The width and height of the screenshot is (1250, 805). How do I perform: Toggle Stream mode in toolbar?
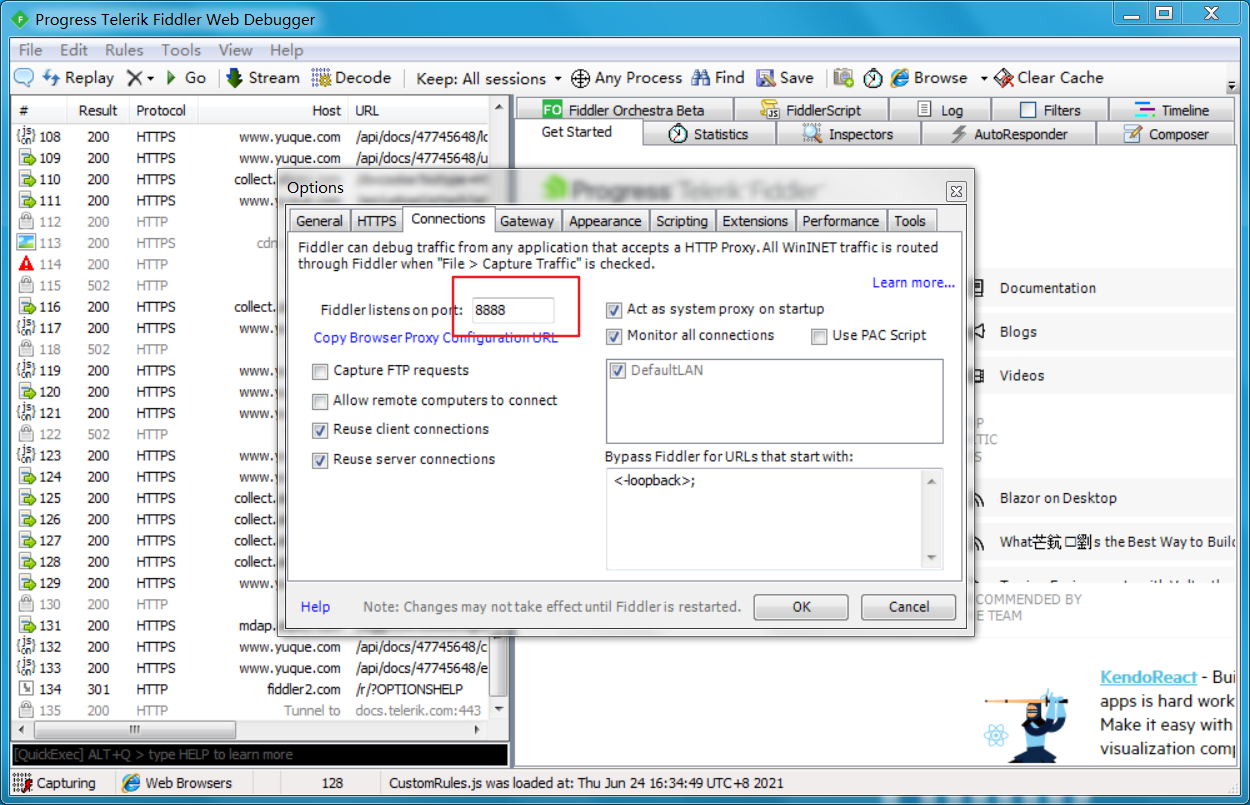[x=262, y=77]
